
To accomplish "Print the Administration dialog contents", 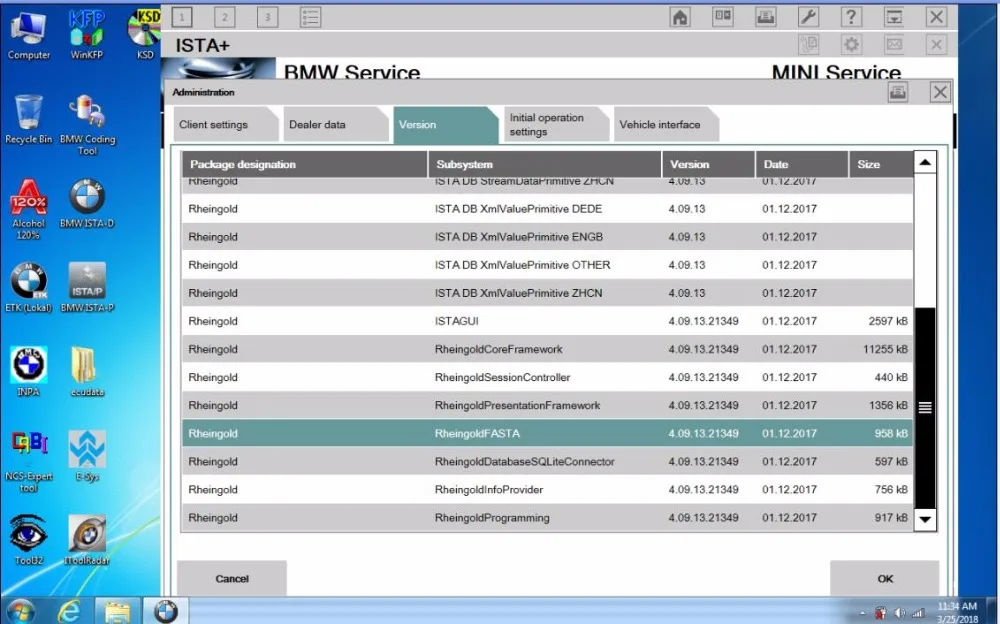I will tap(898, 92).
